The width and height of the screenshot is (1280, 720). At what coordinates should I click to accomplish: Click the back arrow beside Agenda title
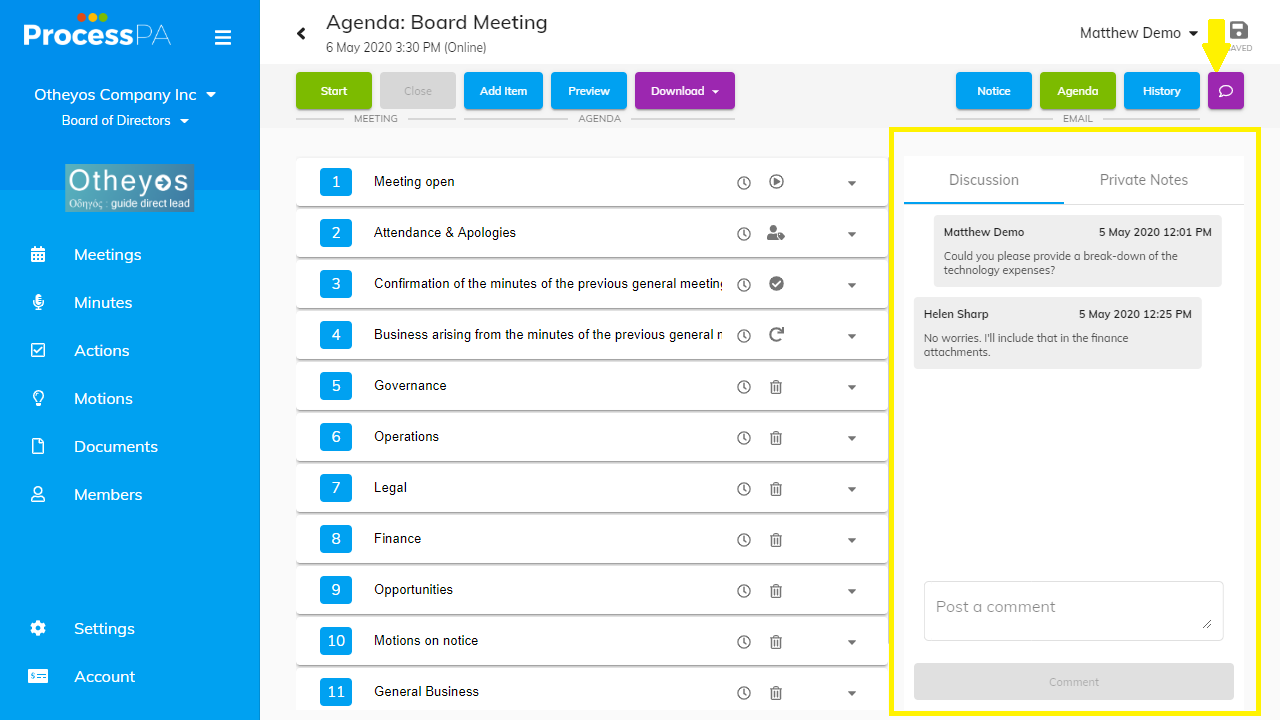pos(301,34)
